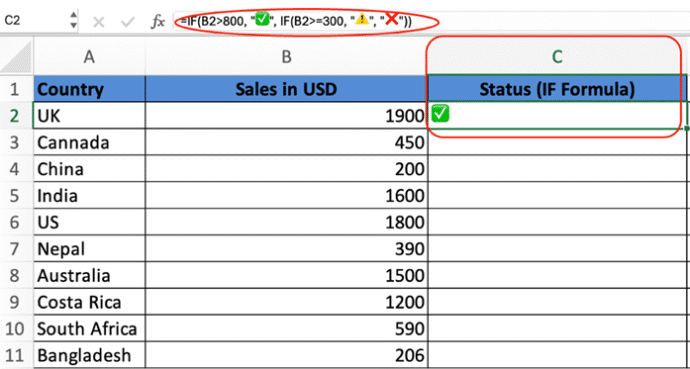
Task: Select row 4 header
Action: tap(16, 169)
